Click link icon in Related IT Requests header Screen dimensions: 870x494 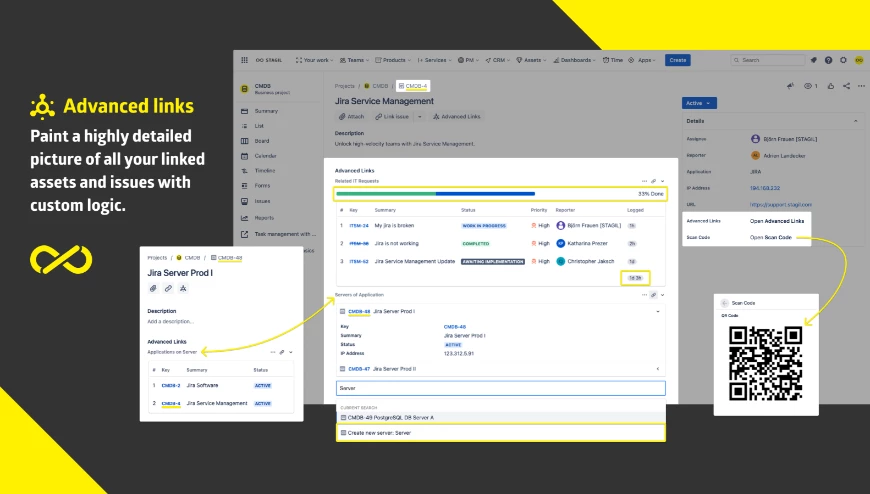click(654, 181)
